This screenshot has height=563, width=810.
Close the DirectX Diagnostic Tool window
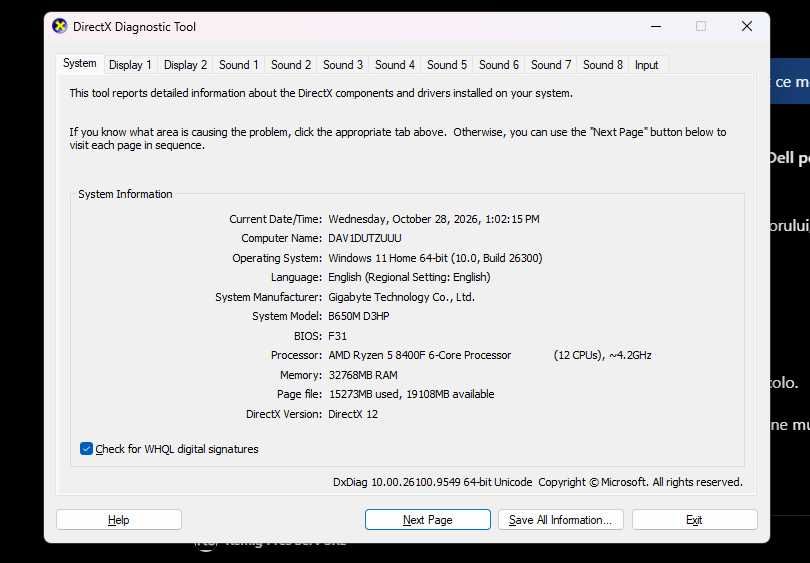point(746,26)
